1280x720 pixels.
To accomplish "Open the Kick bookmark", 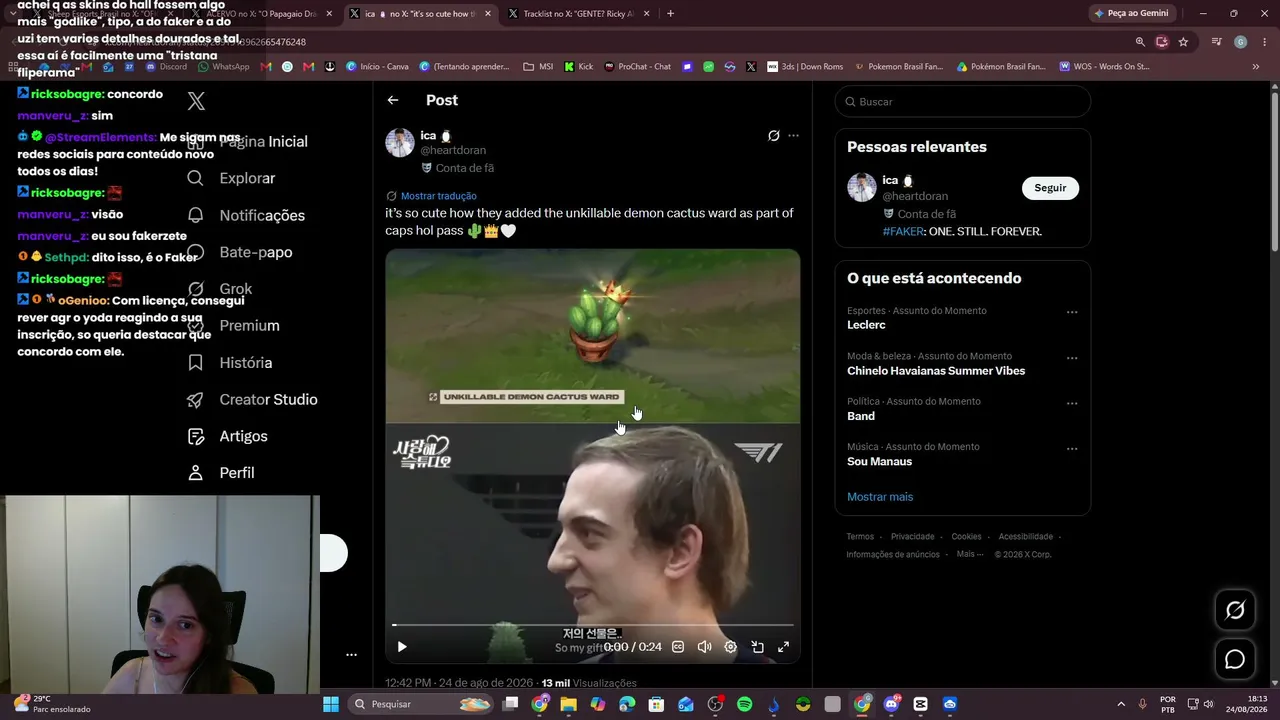I will [x=578, y=67].
